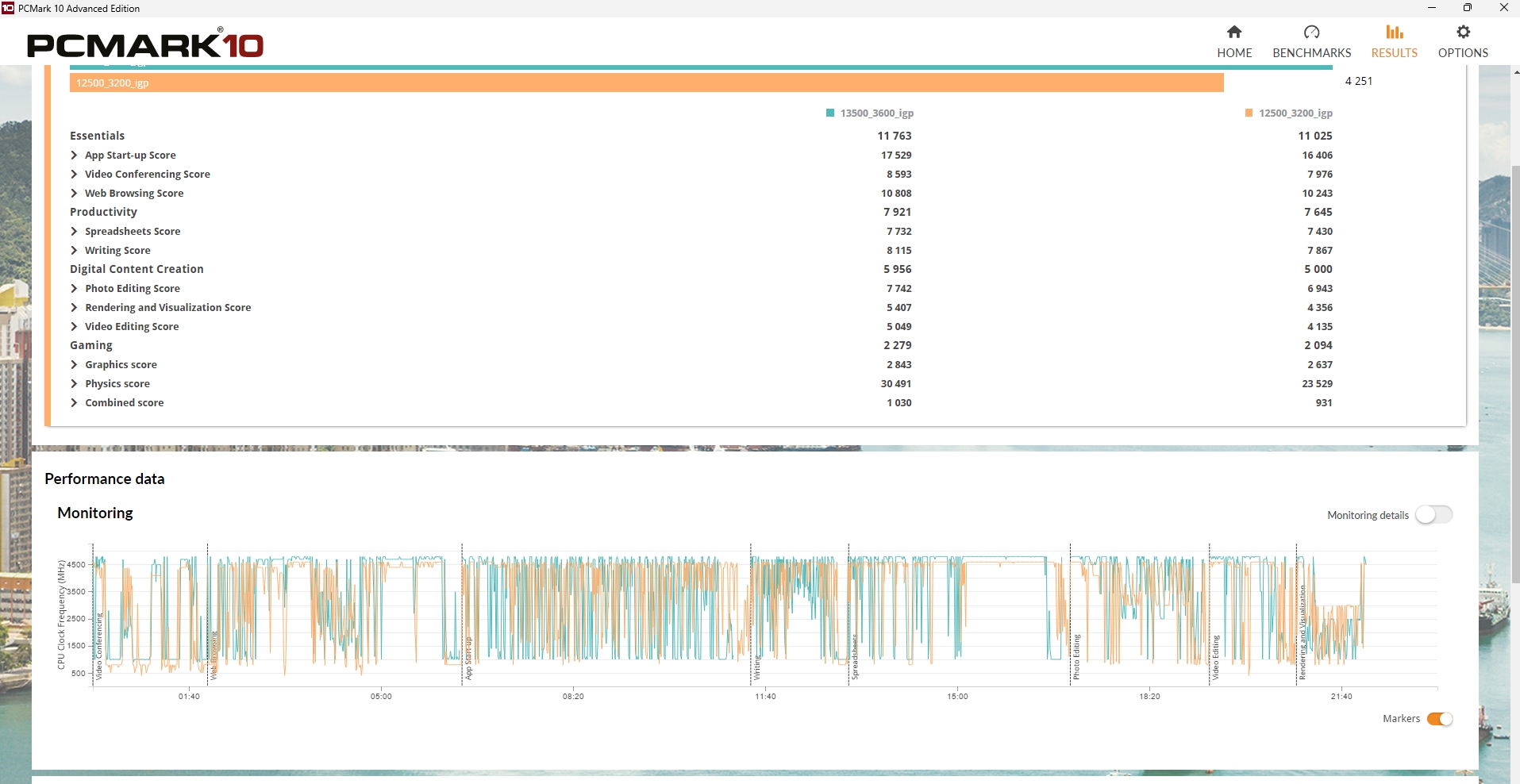Click the PCMark 10 logo

pos(144,44)
